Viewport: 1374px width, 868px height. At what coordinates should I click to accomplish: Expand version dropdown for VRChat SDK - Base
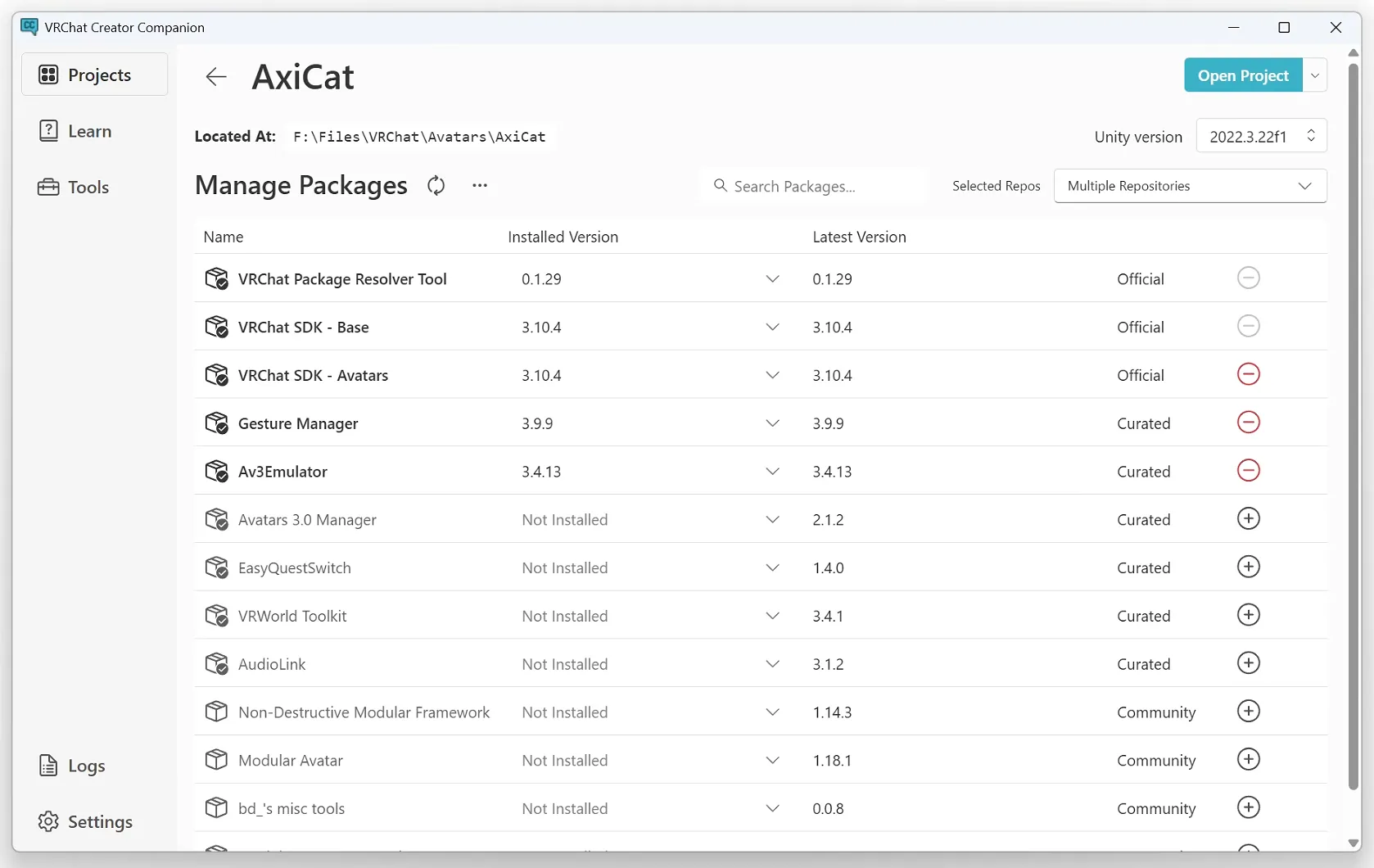tap(772, 328)
